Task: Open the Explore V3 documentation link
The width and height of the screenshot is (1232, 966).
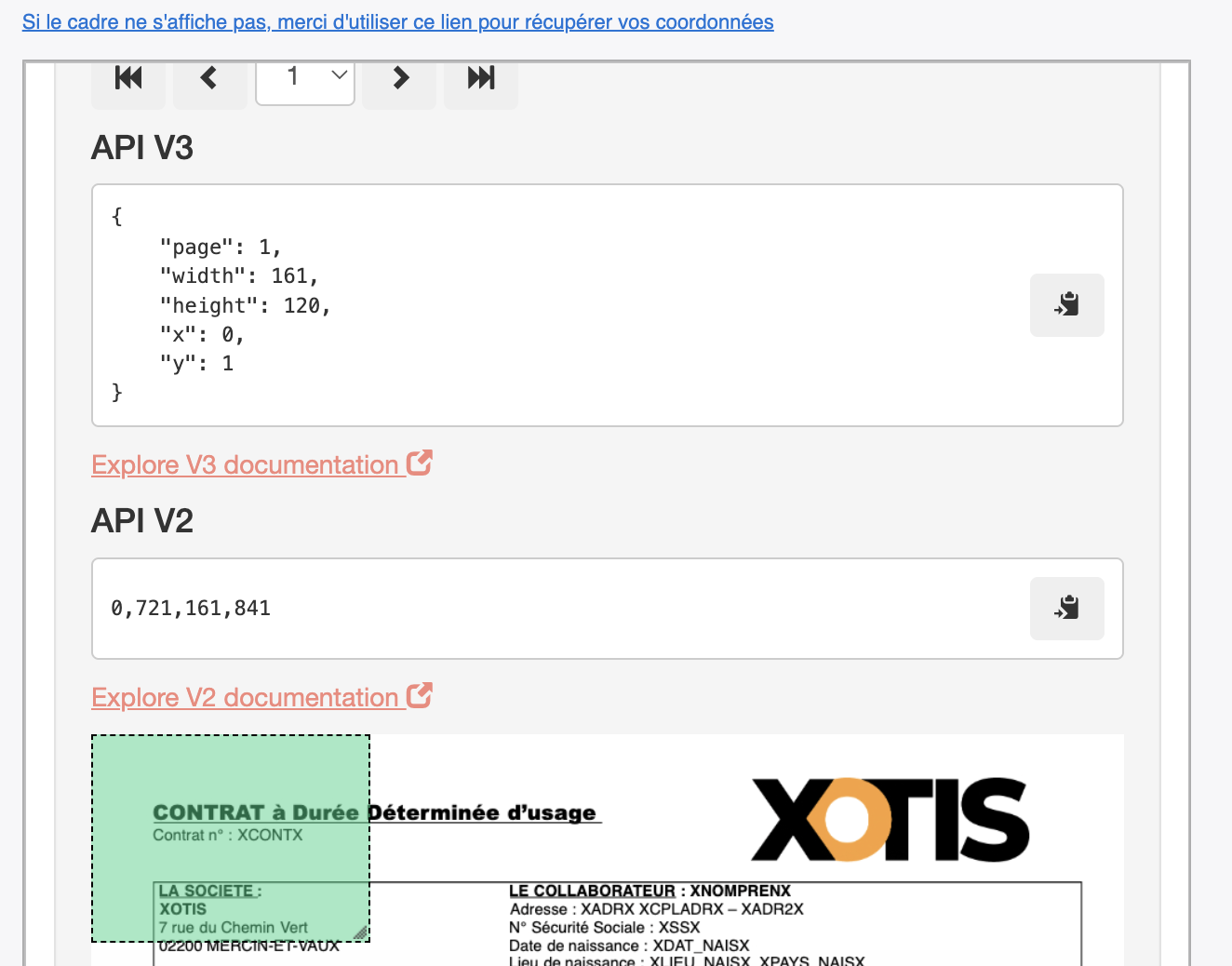Action: click(x=245, y=465)
